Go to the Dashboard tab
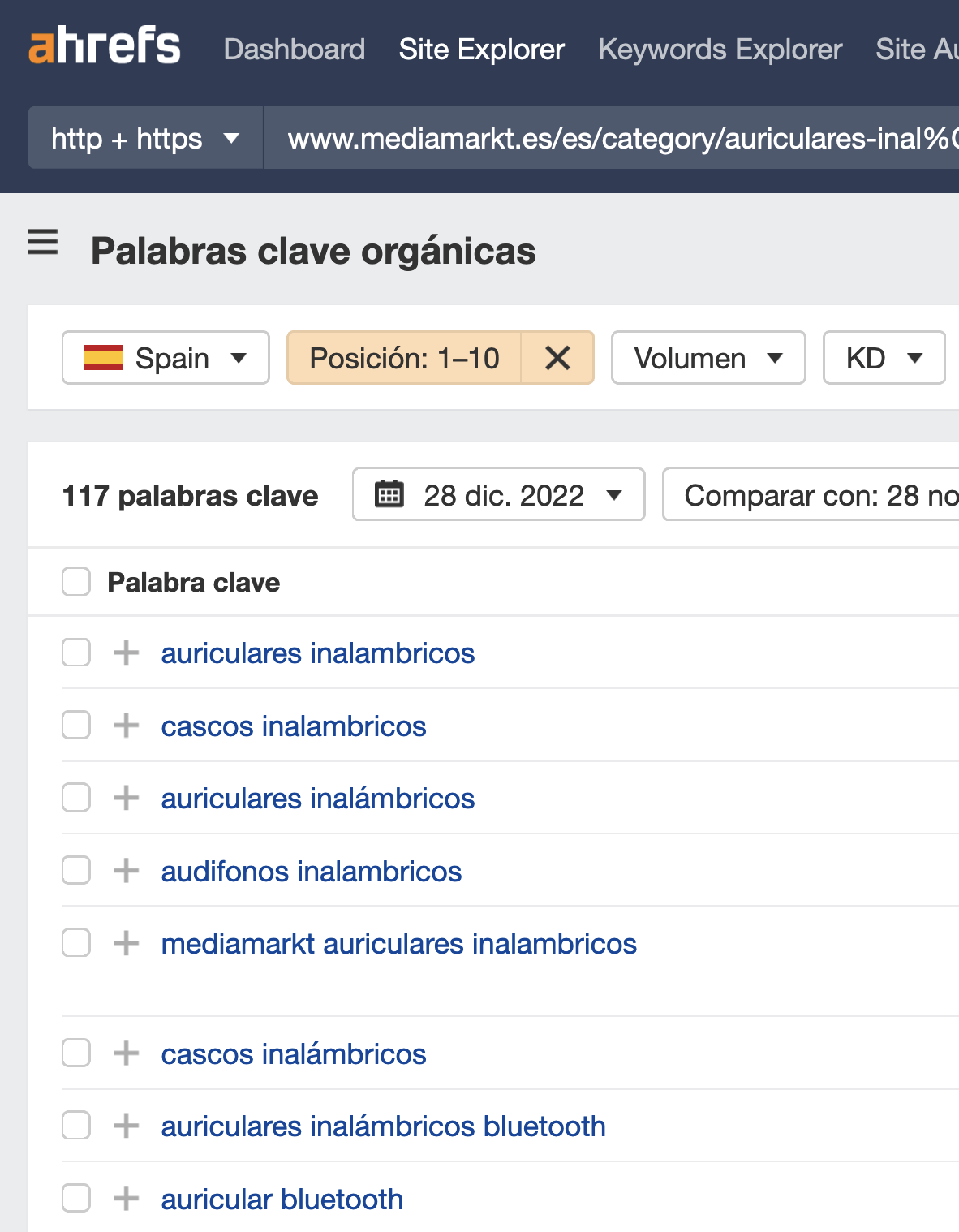 pos(295,50)
